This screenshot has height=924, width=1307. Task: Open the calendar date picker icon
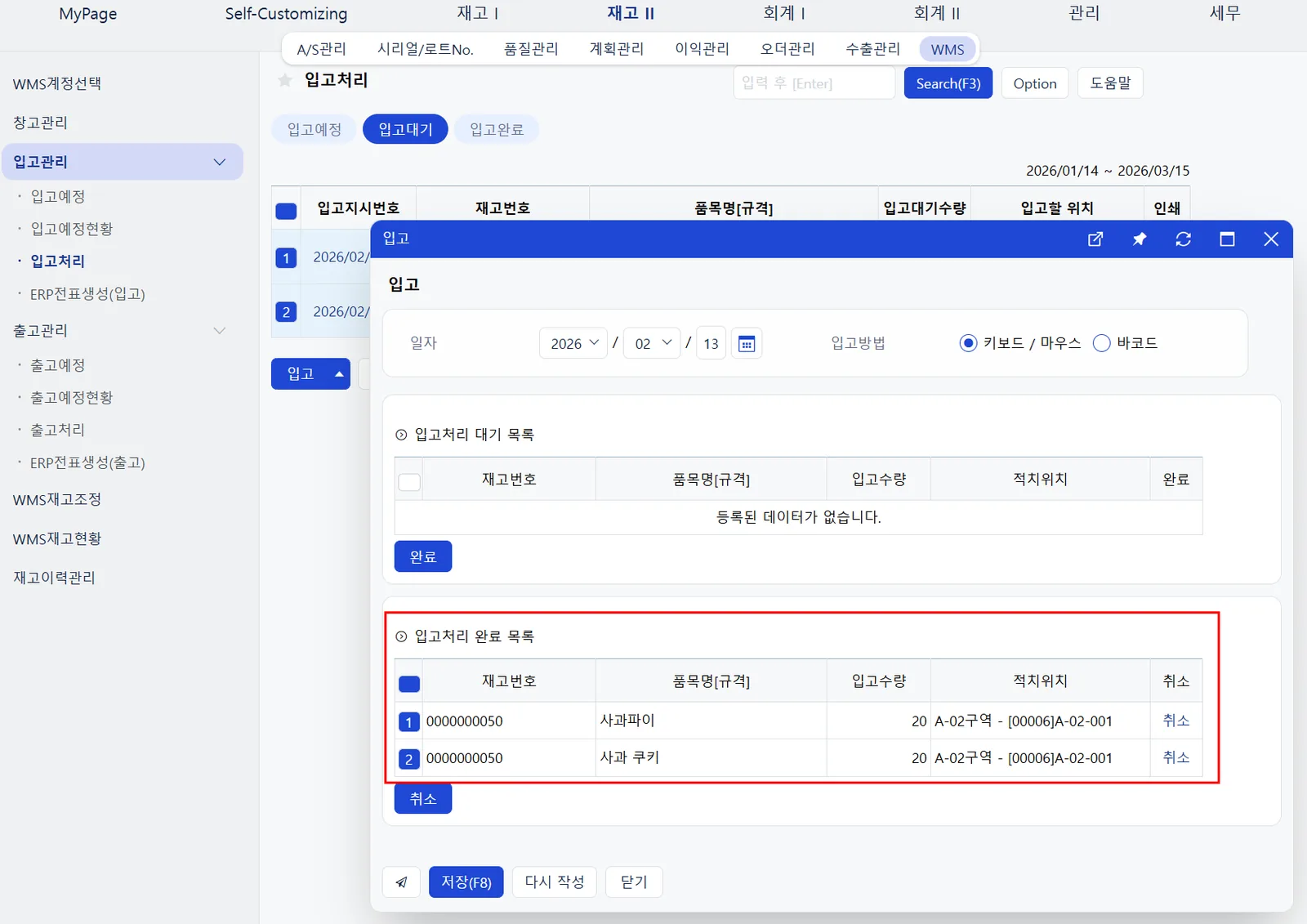[x=747, y=344]
